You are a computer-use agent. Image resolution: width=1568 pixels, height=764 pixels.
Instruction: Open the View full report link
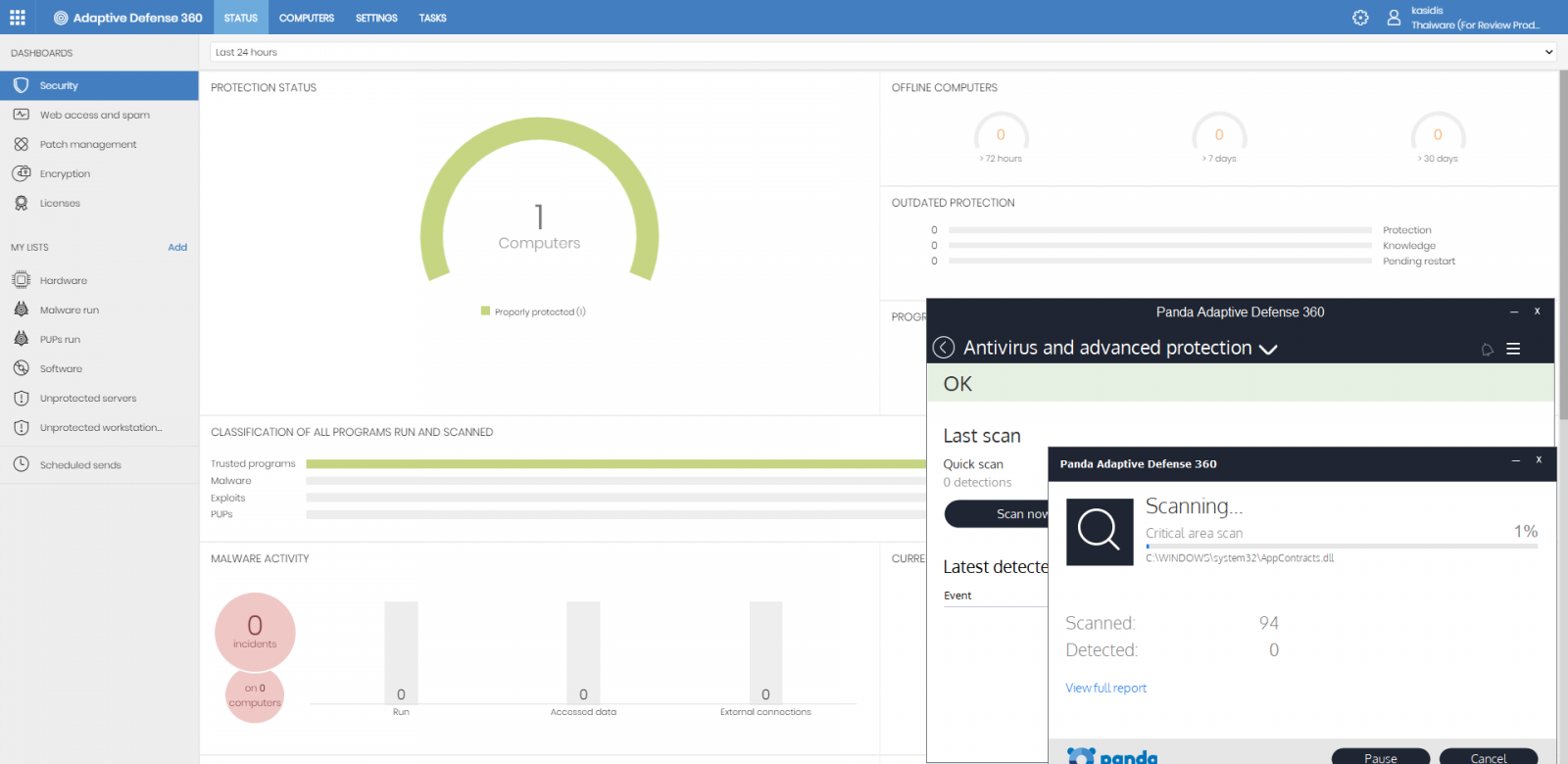pos(1105,689)
